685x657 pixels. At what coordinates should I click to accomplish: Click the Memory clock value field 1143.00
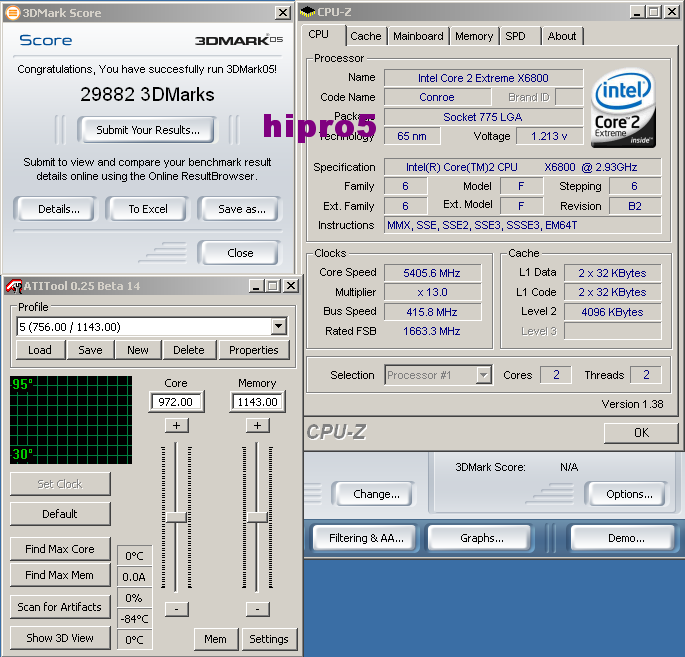[258, 402]
